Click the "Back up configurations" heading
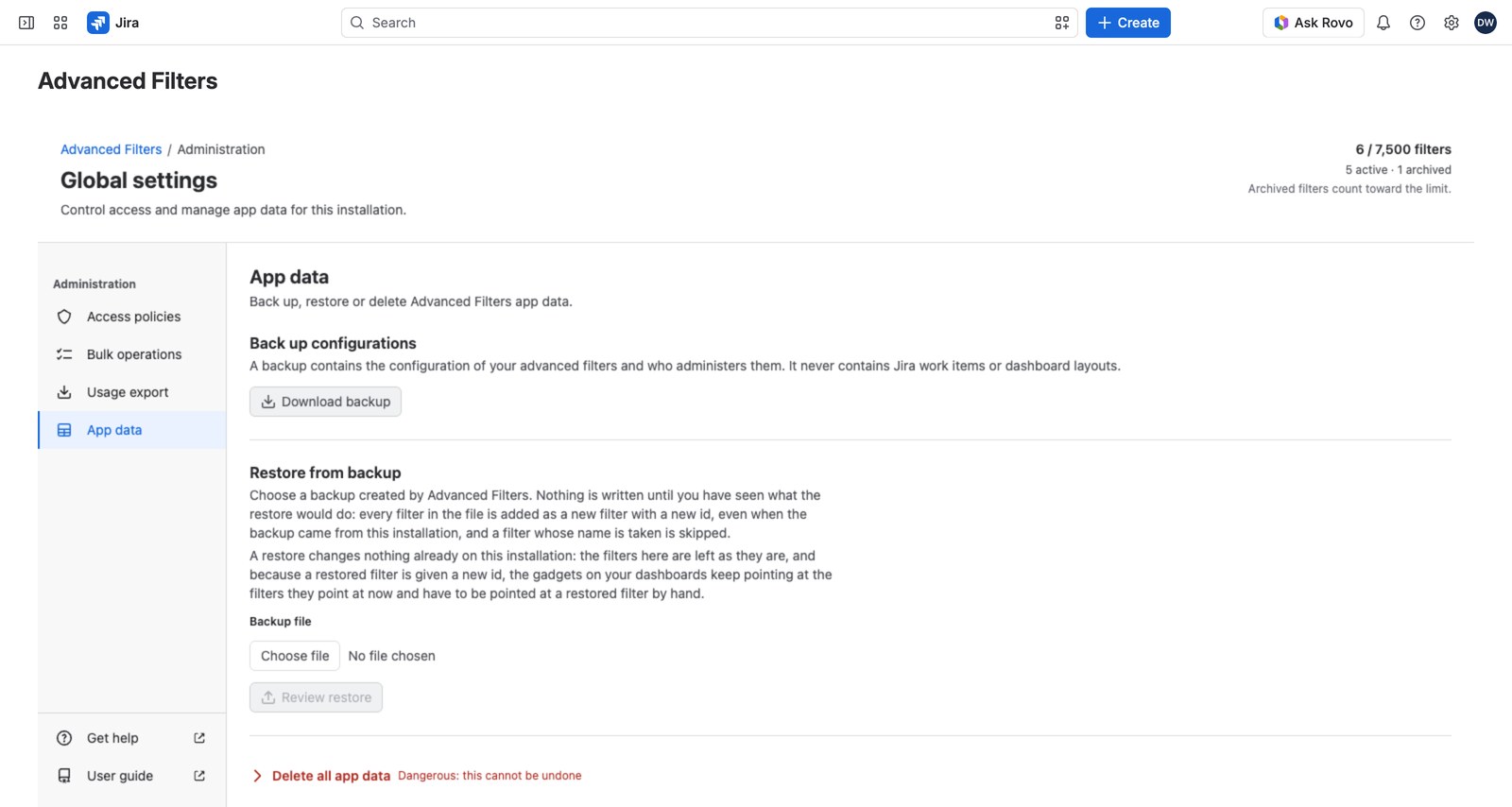This screenshot has height=807, width=1512. 333,343
